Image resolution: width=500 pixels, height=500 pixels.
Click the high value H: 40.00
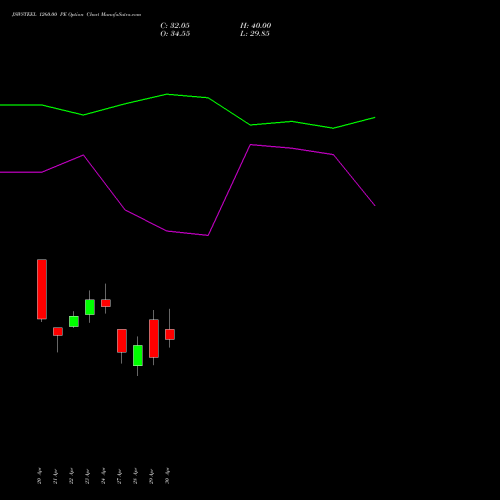255,25
